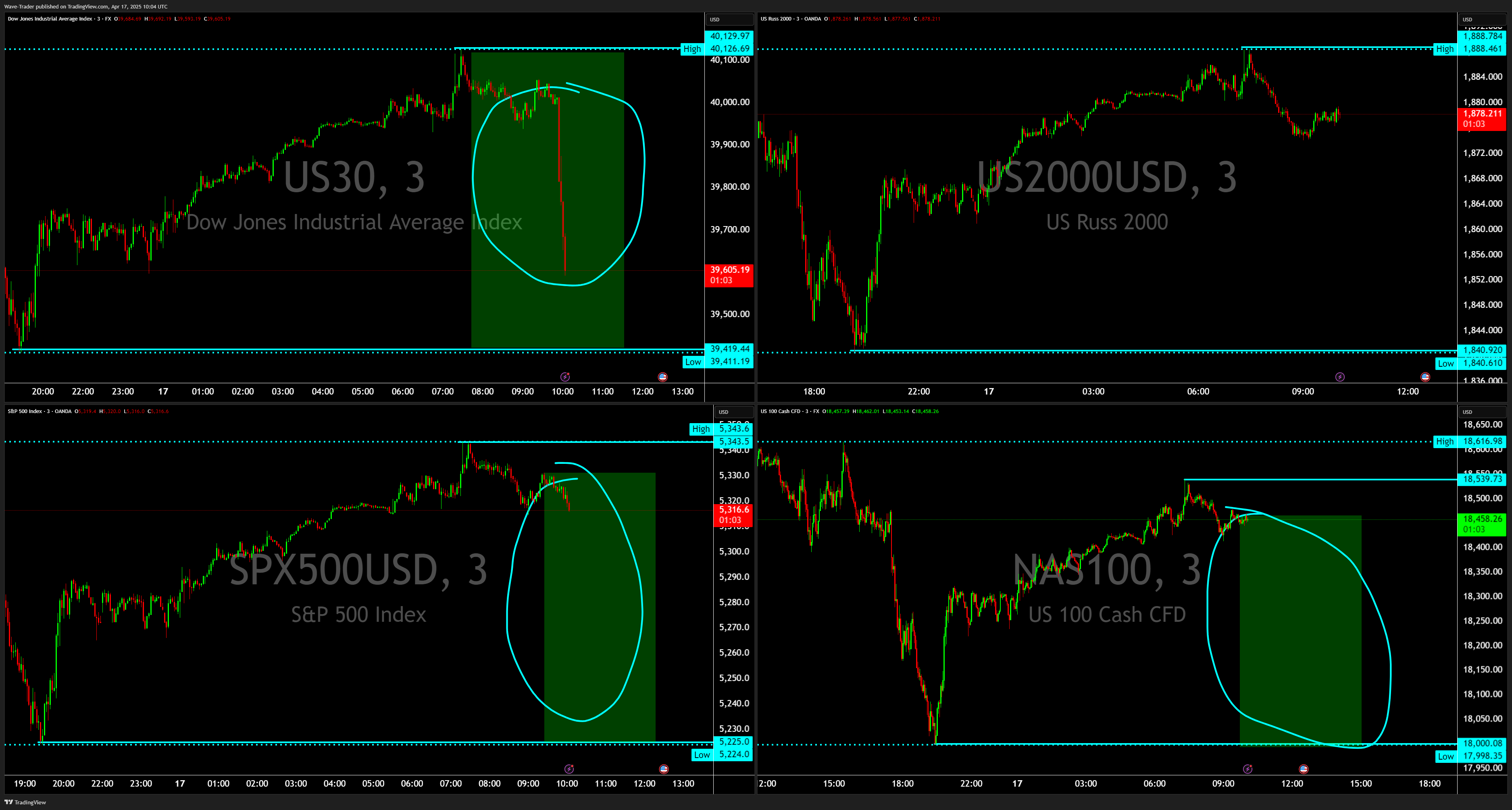Click the lightning event icon on Dow Jones chart
Image resolution: width=1512 pixels, height=810 pixels.
click(564, 376)
